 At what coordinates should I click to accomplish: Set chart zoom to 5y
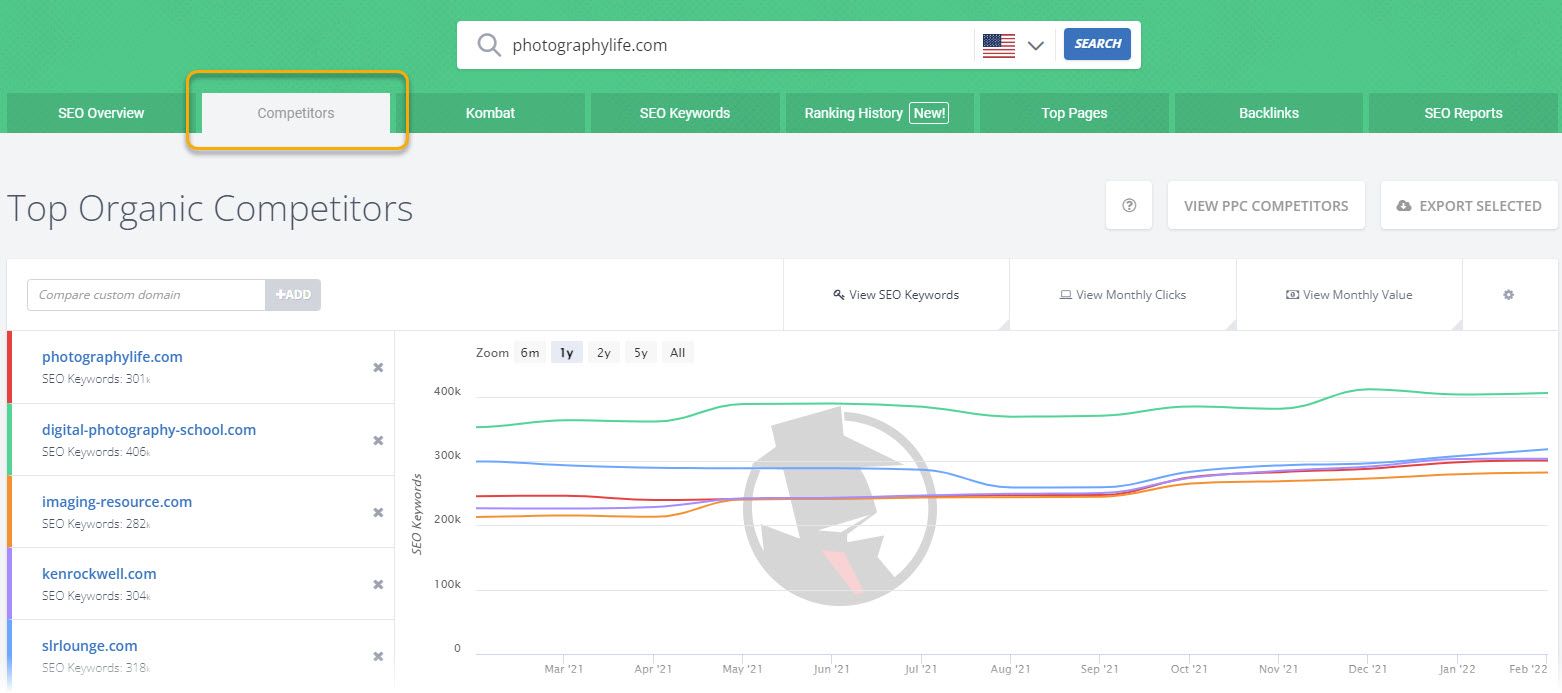point(640,352)
